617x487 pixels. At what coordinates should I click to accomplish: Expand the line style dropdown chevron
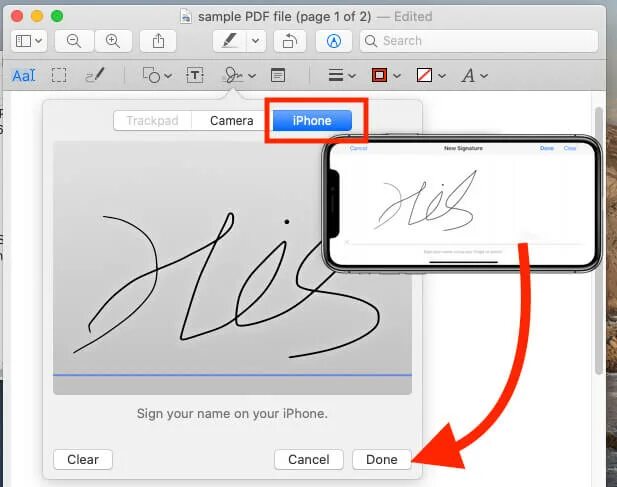(352, 76)
